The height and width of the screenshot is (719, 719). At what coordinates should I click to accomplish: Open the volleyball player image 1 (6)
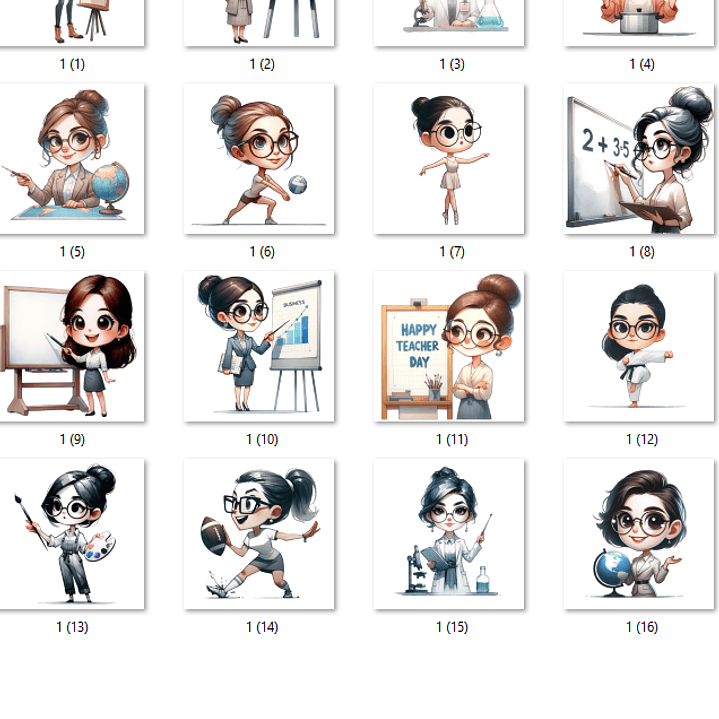tap(259, 158)
